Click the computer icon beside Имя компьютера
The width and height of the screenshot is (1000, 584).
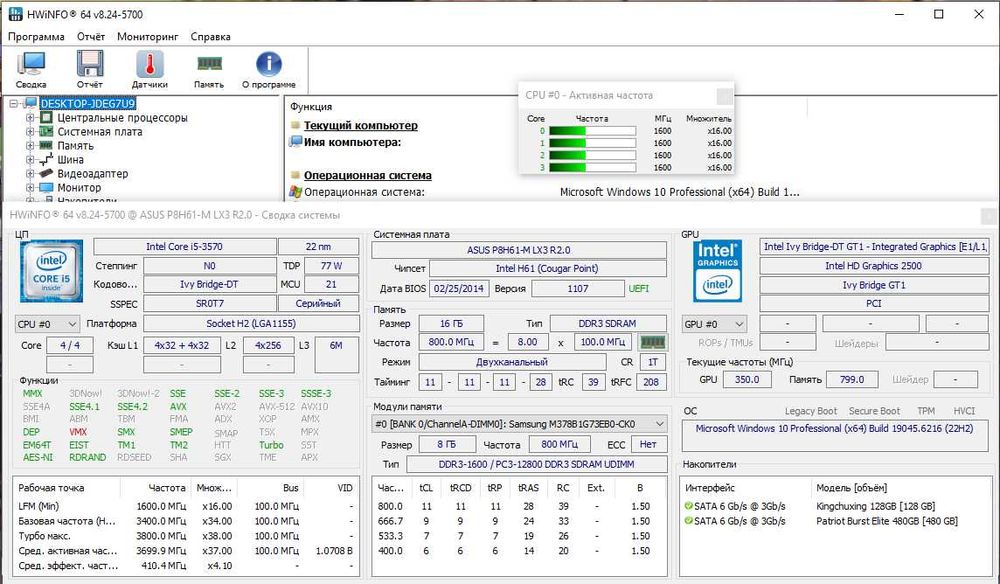click(x=295, y=142)
